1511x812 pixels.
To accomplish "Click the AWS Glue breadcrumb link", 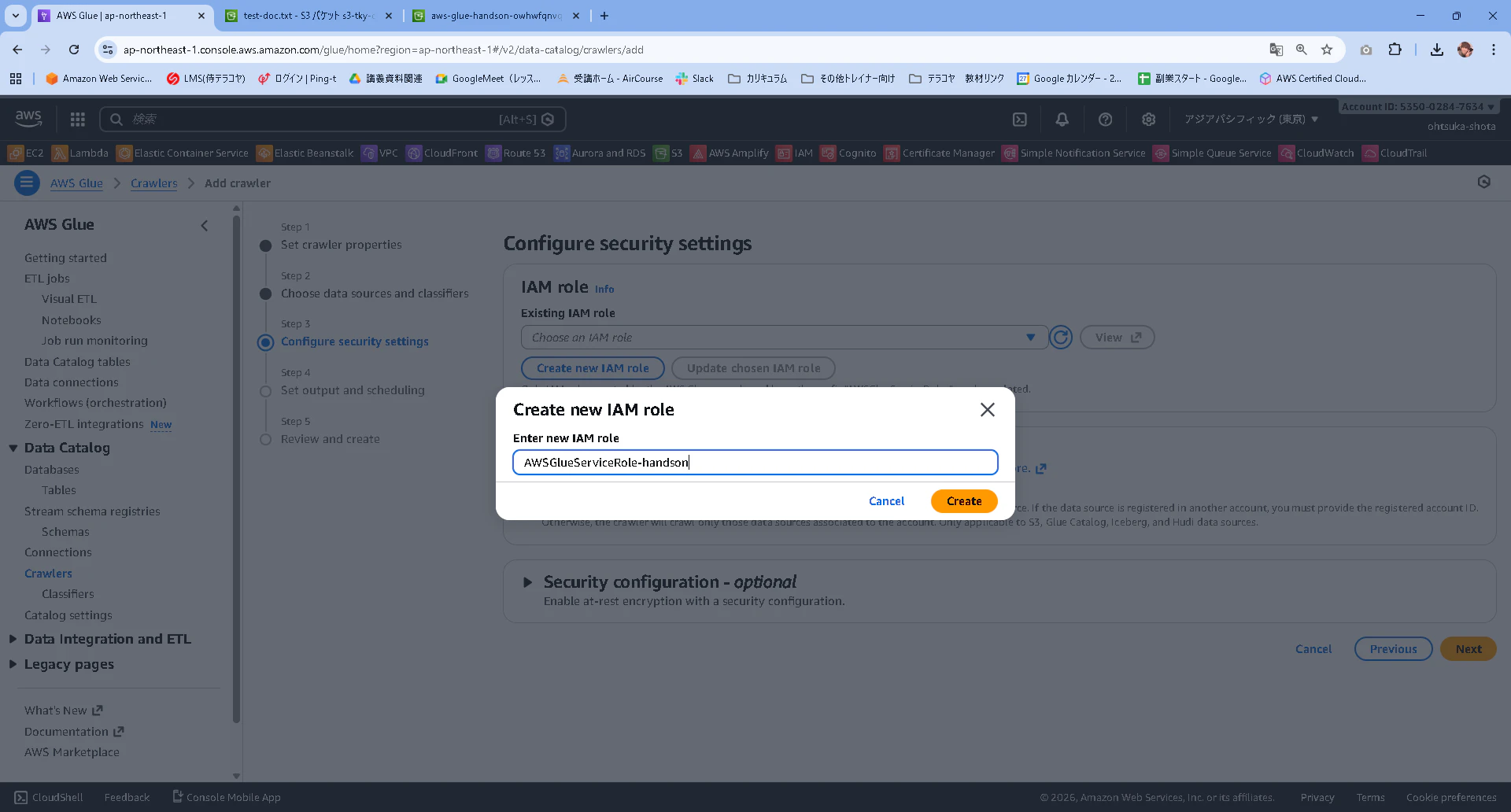I will 76,183.
